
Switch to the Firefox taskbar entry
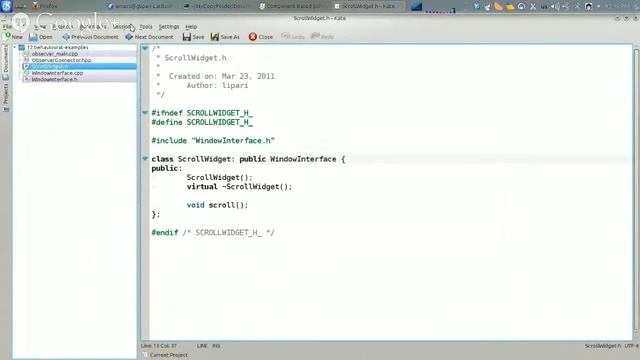tap(45, 6)
